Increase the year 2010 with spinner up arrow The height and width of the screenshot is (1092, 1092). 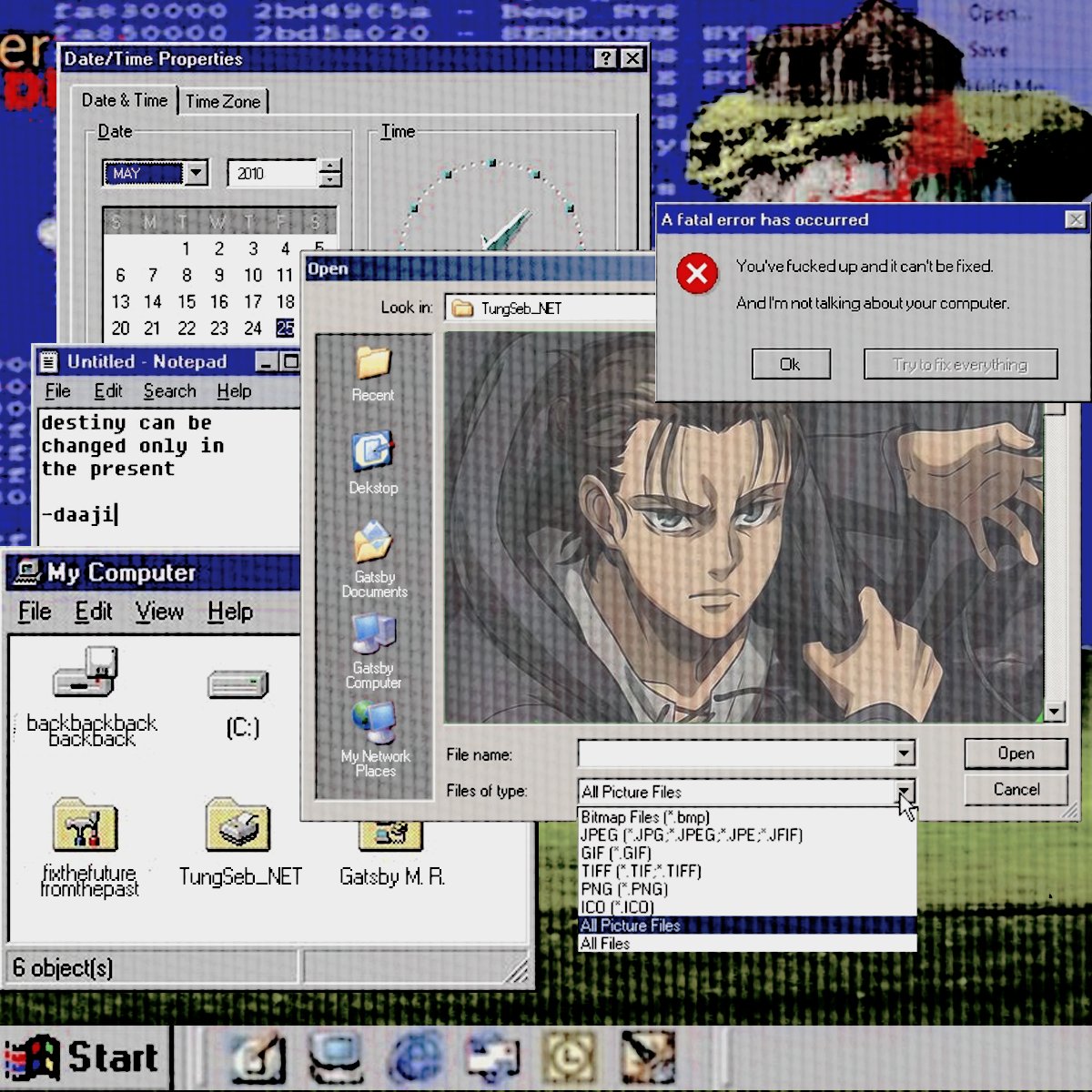click(331, 166)
